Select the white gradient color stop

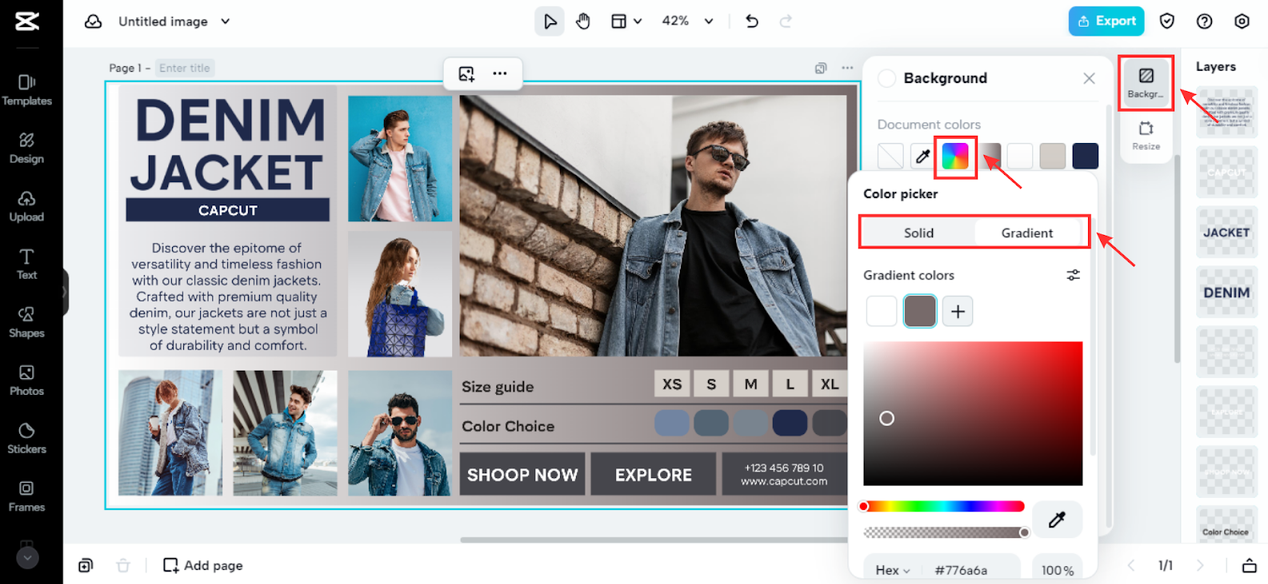coord(881,311)
